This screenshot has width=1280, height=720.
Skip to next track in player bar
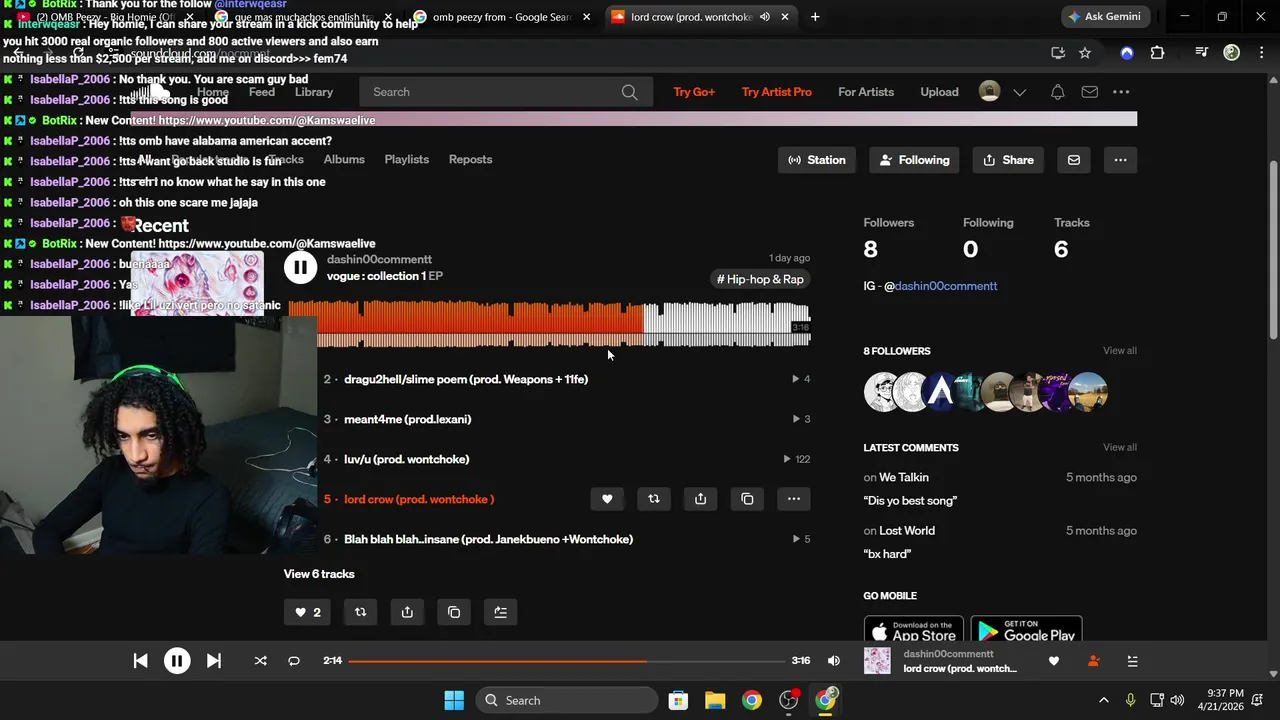pos(213,661)
